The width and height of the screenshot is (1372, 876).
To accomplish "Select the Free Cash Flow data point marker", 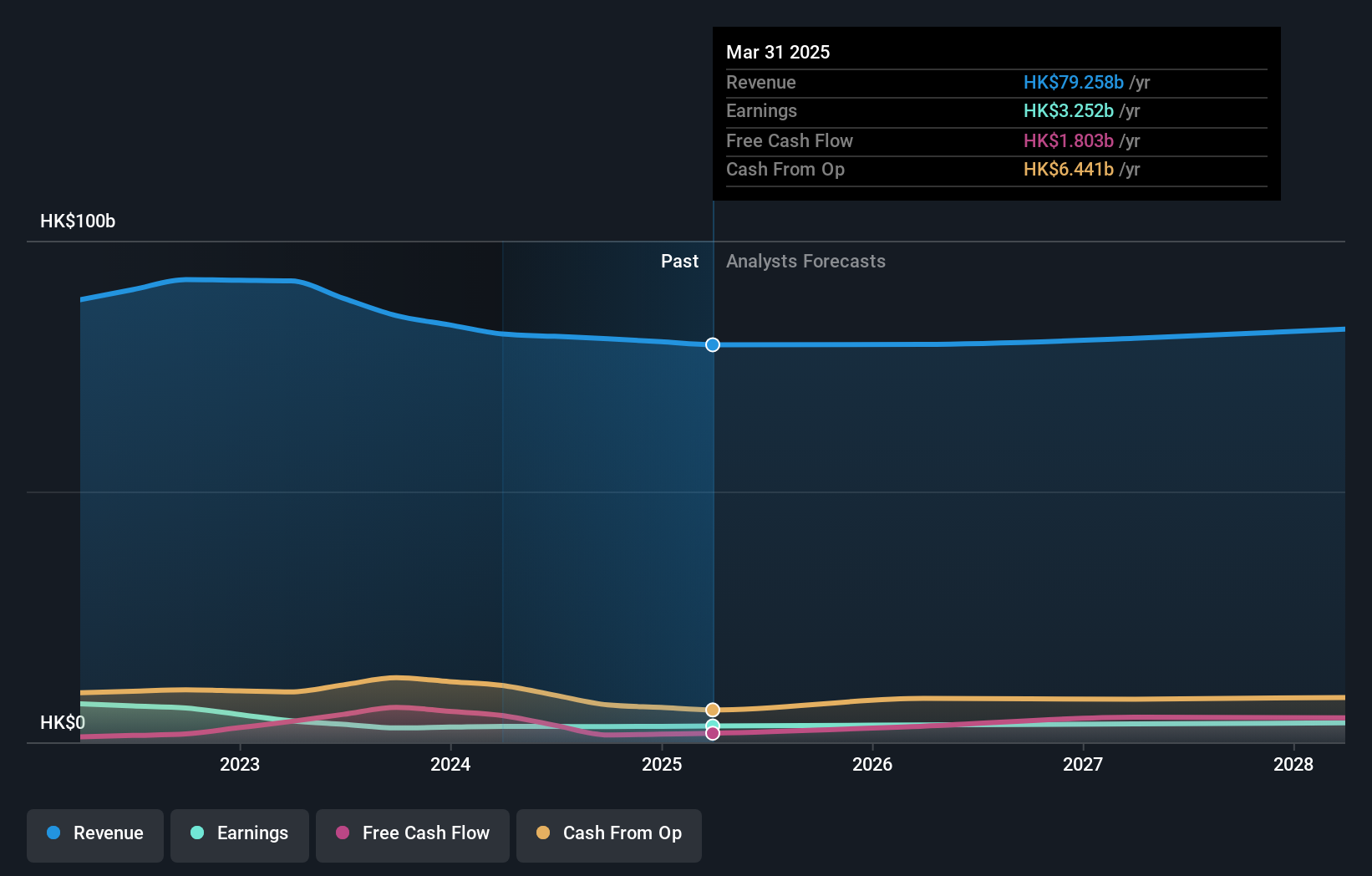I will pyautogui.click(x=713, y=733).
